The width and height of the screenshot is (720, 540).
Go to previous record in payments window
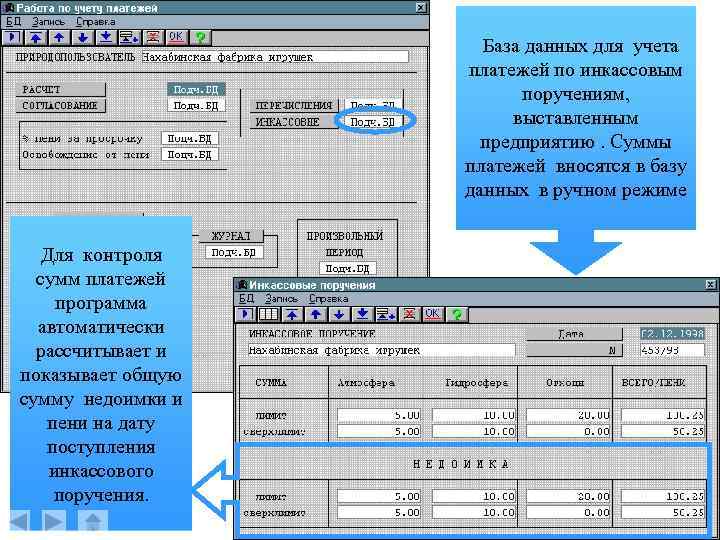[x=60, y=38]
